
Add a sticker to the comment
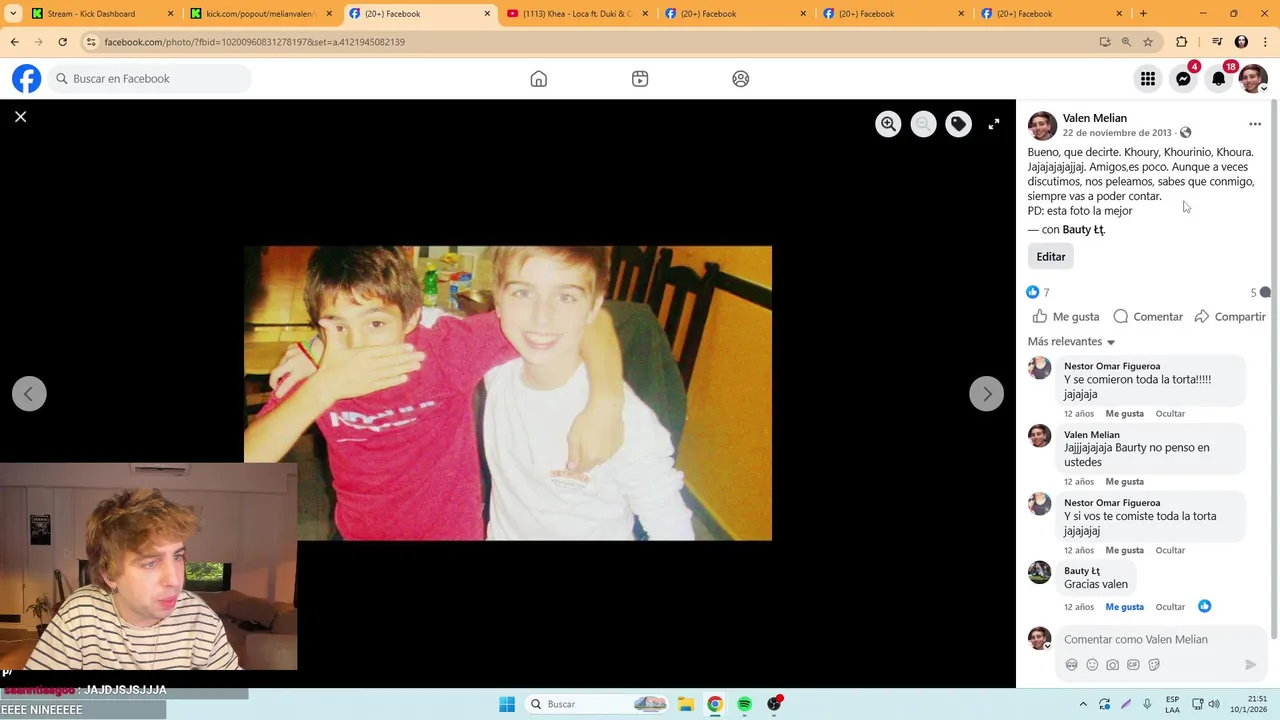click(1154, 665)
